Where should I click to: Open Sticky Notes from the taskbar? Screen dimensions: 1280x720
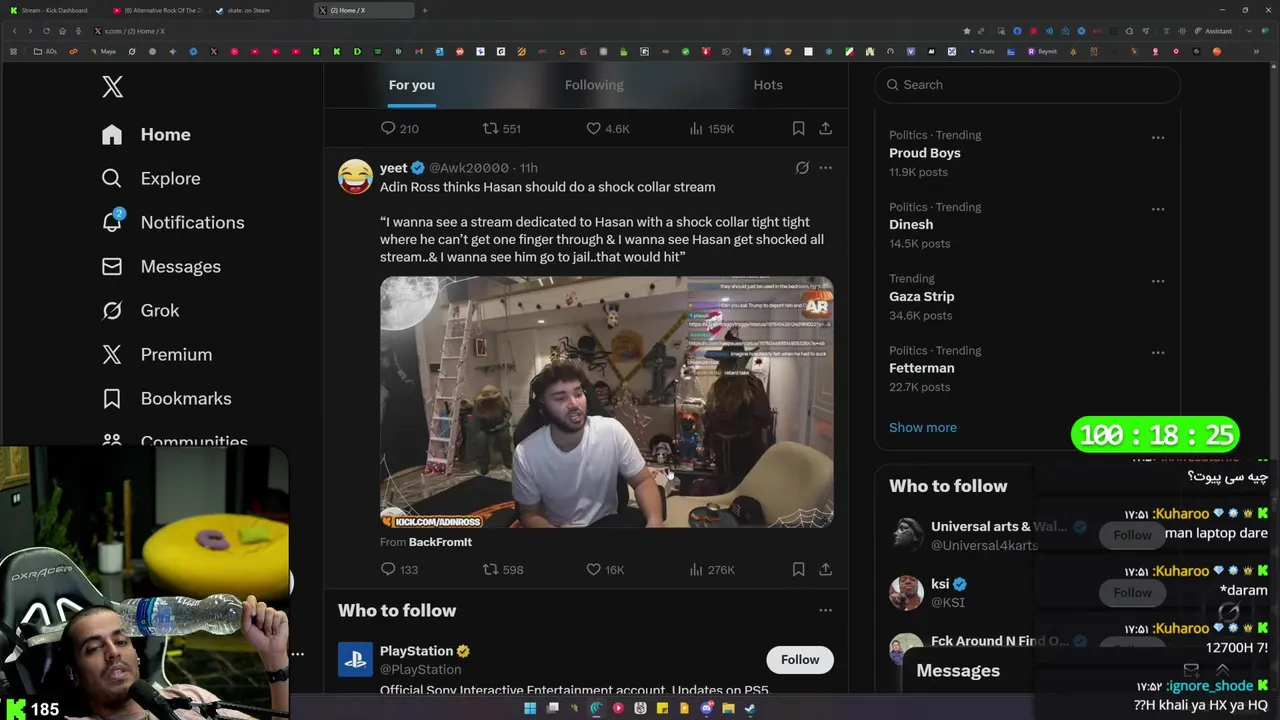pos(662,709)
